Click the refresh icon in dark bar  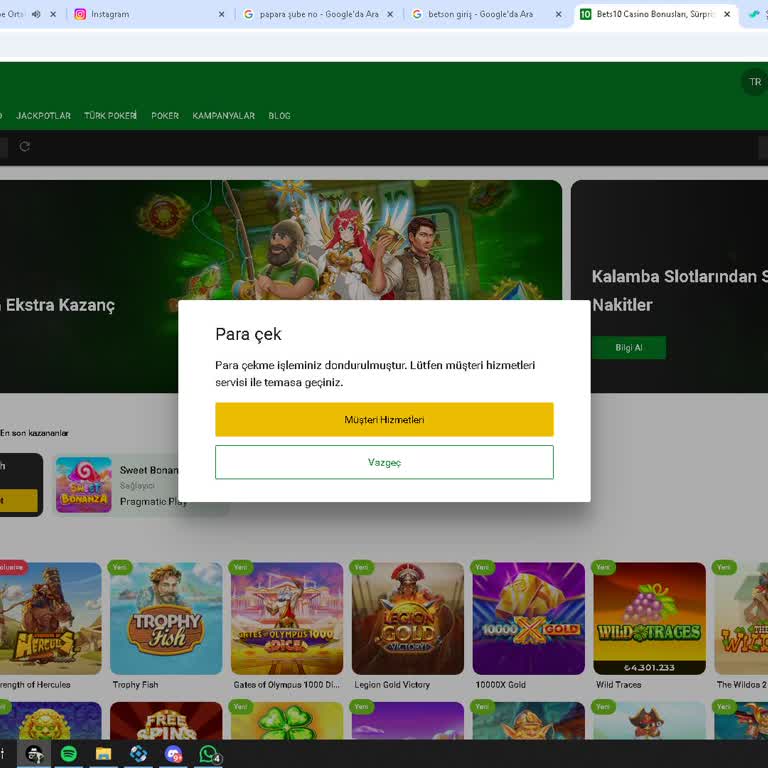pyautogui.click(x=24, y=146)
